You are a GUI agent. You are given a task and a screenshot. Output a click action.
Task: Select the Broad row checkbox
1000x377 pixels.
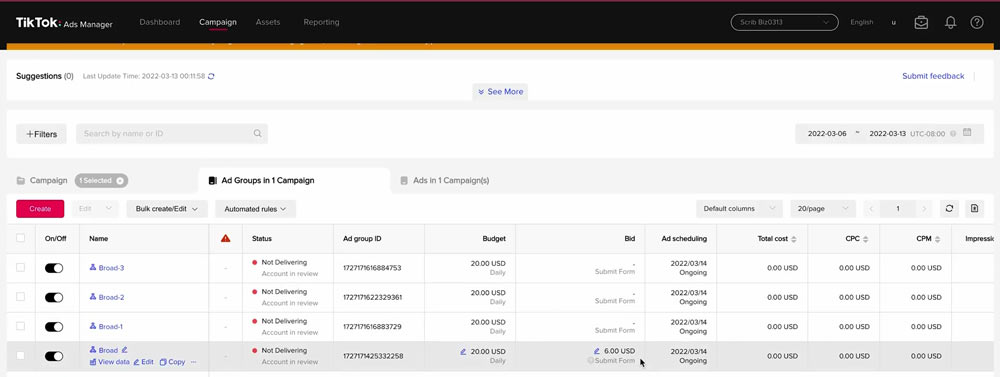pyautogui.click(x=20, y=355)
